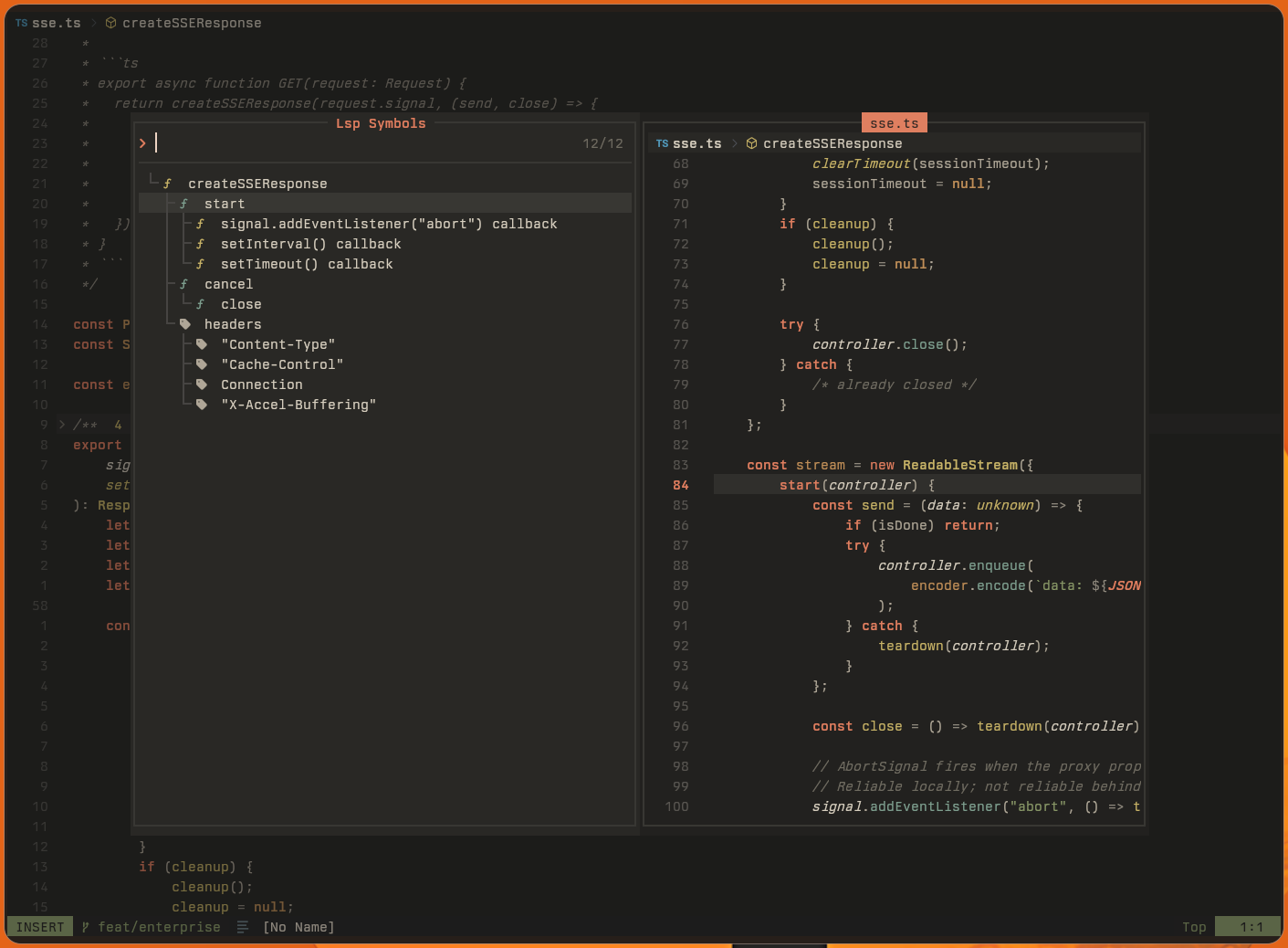Click sse.ts in the top breadcrumb
This screenshot has width=1288, height=948.
(x=57, y=23)
